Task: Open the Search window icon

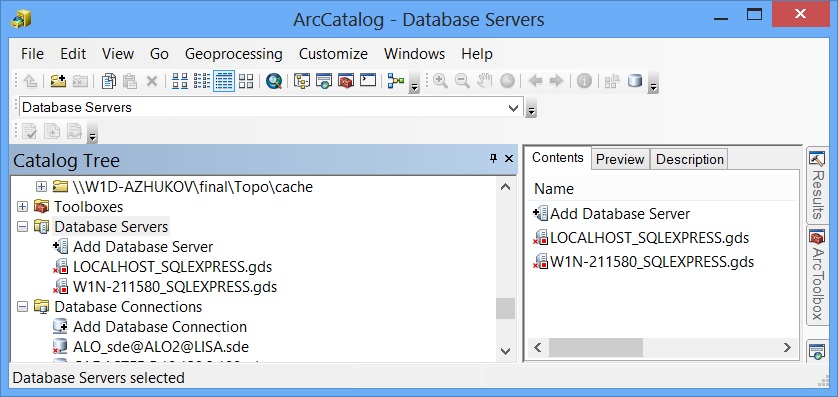Action: 324,81
